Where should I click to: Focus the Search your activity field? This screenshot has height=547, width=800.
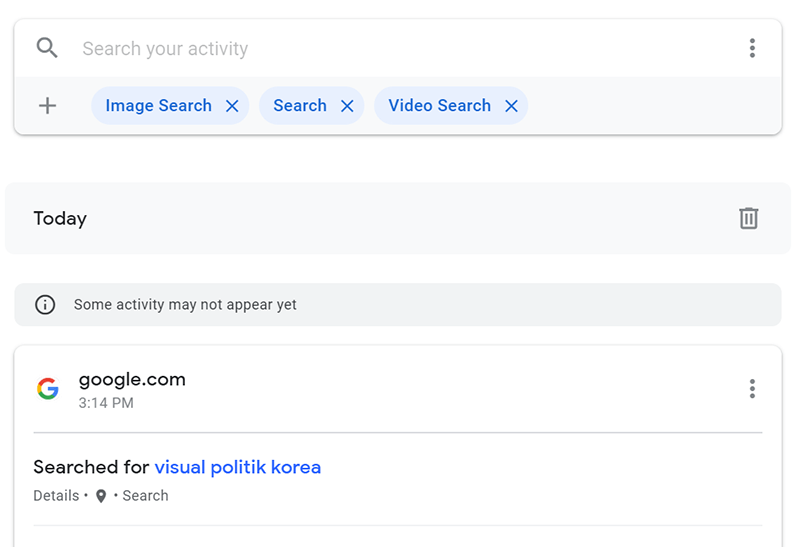tap(398, 48)
